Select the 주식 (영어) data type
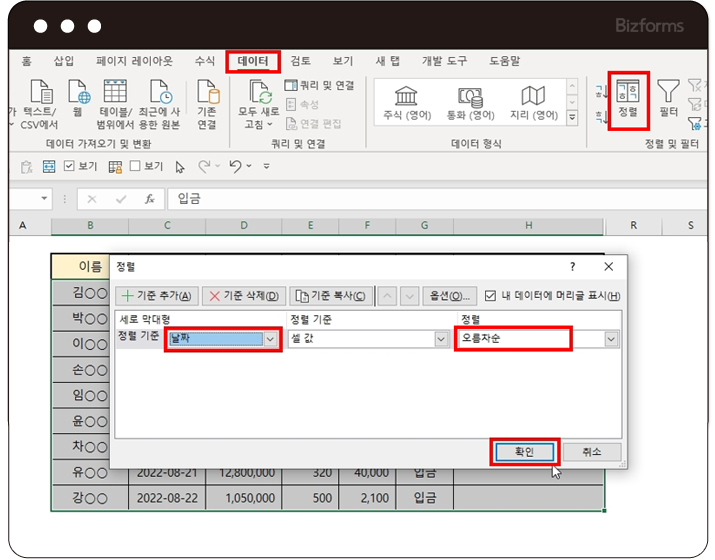 click(406, 103)
